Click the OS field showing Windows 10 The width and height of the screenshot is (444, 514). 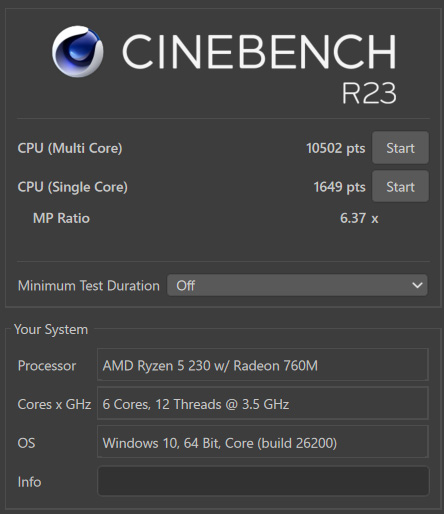(x=263, y=442)
